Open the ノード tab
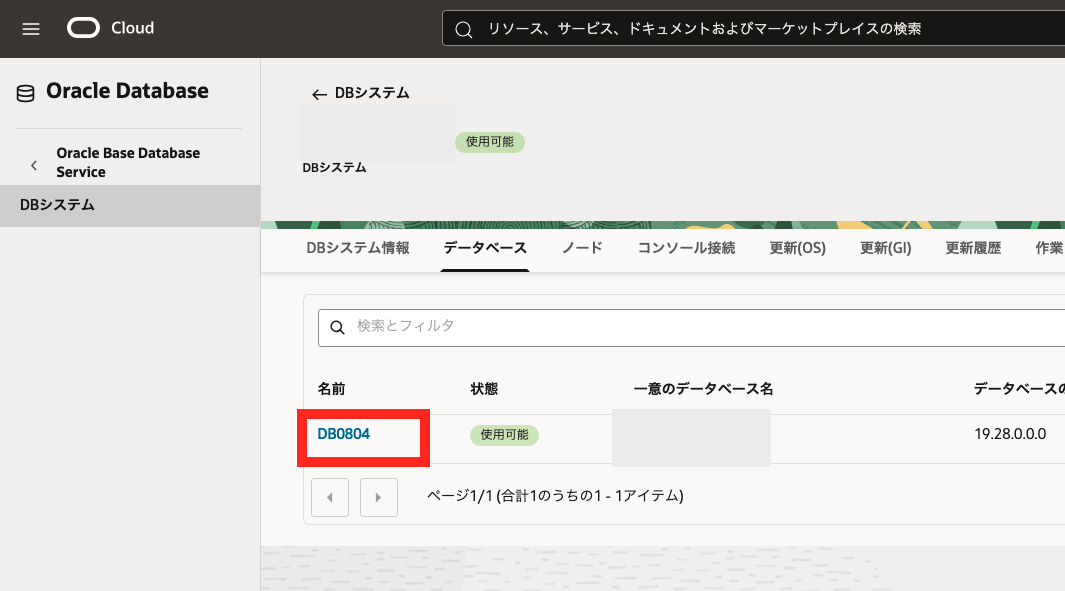The height and width of the screenshot is (591, 1065). [582, 248]
